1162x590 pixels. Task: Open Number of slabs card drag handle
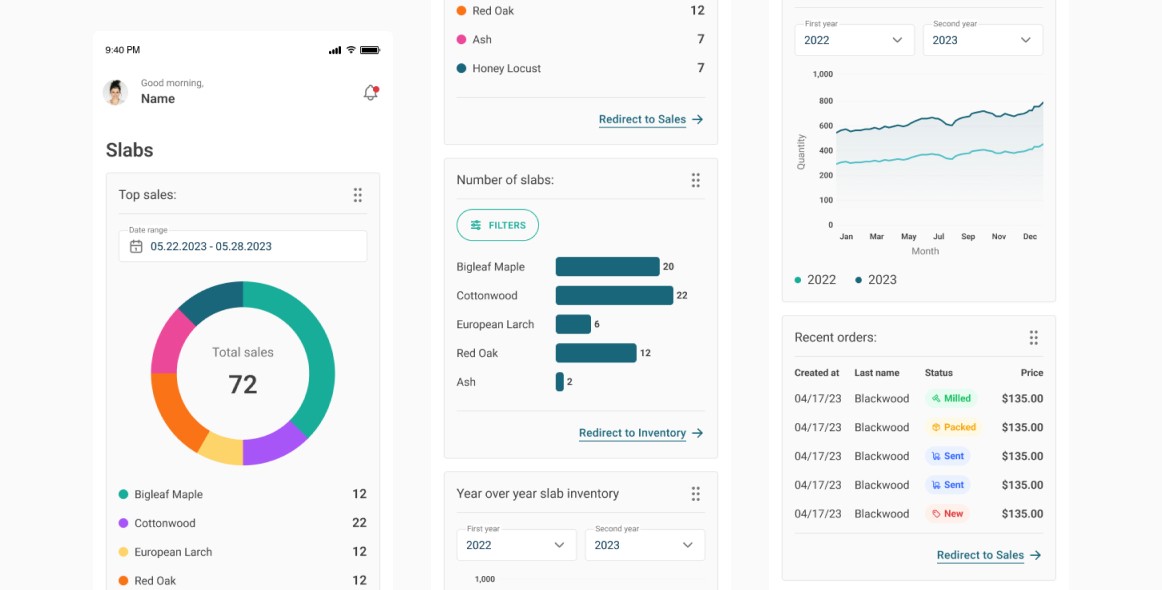(696, 180)
